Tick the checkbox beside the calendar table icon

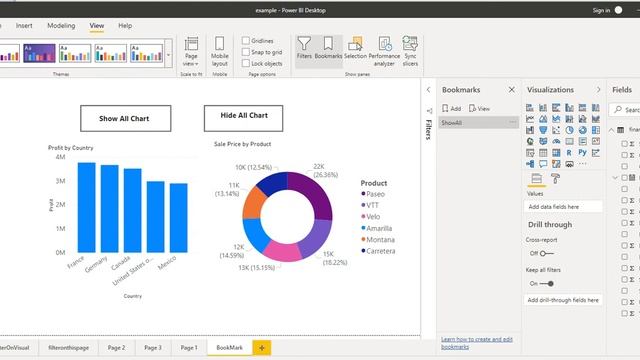click(624, 178)
